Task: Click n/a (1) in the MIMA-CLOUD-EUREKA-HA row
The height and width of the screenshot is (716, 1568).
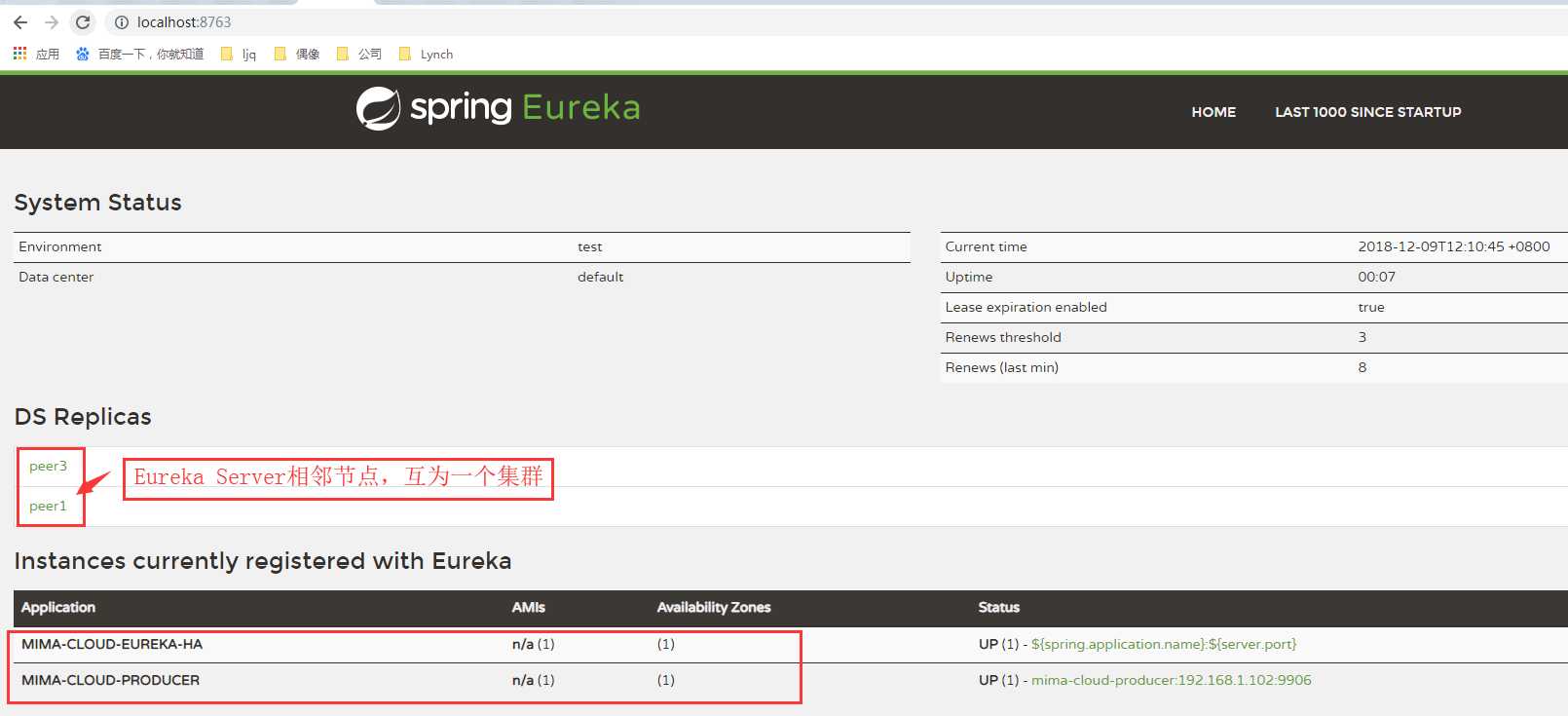Action: pos(534,644)
